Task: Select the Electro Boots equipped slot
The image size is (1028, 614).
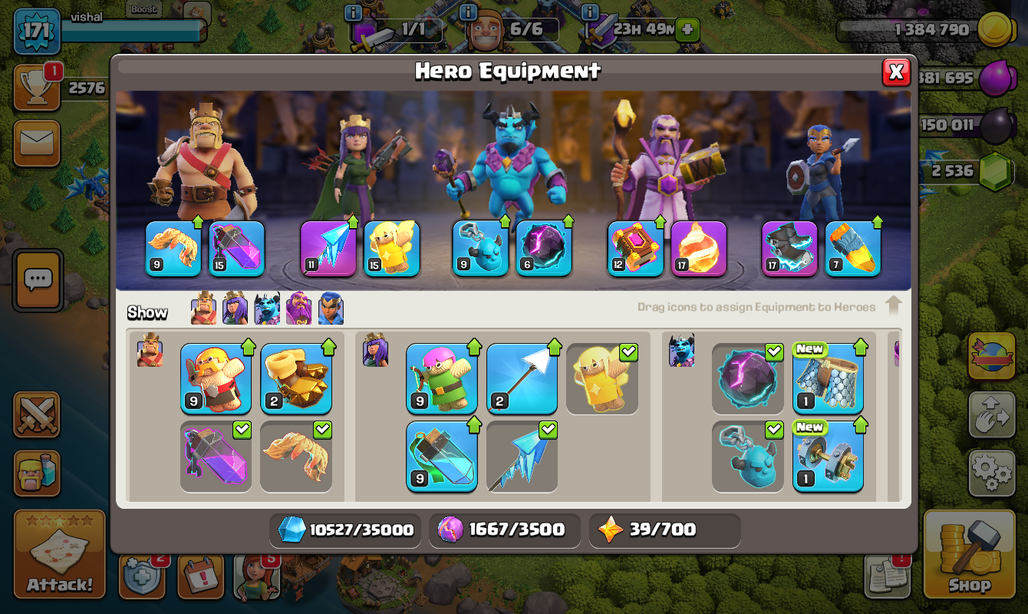Action: click(x=789, y=248)
